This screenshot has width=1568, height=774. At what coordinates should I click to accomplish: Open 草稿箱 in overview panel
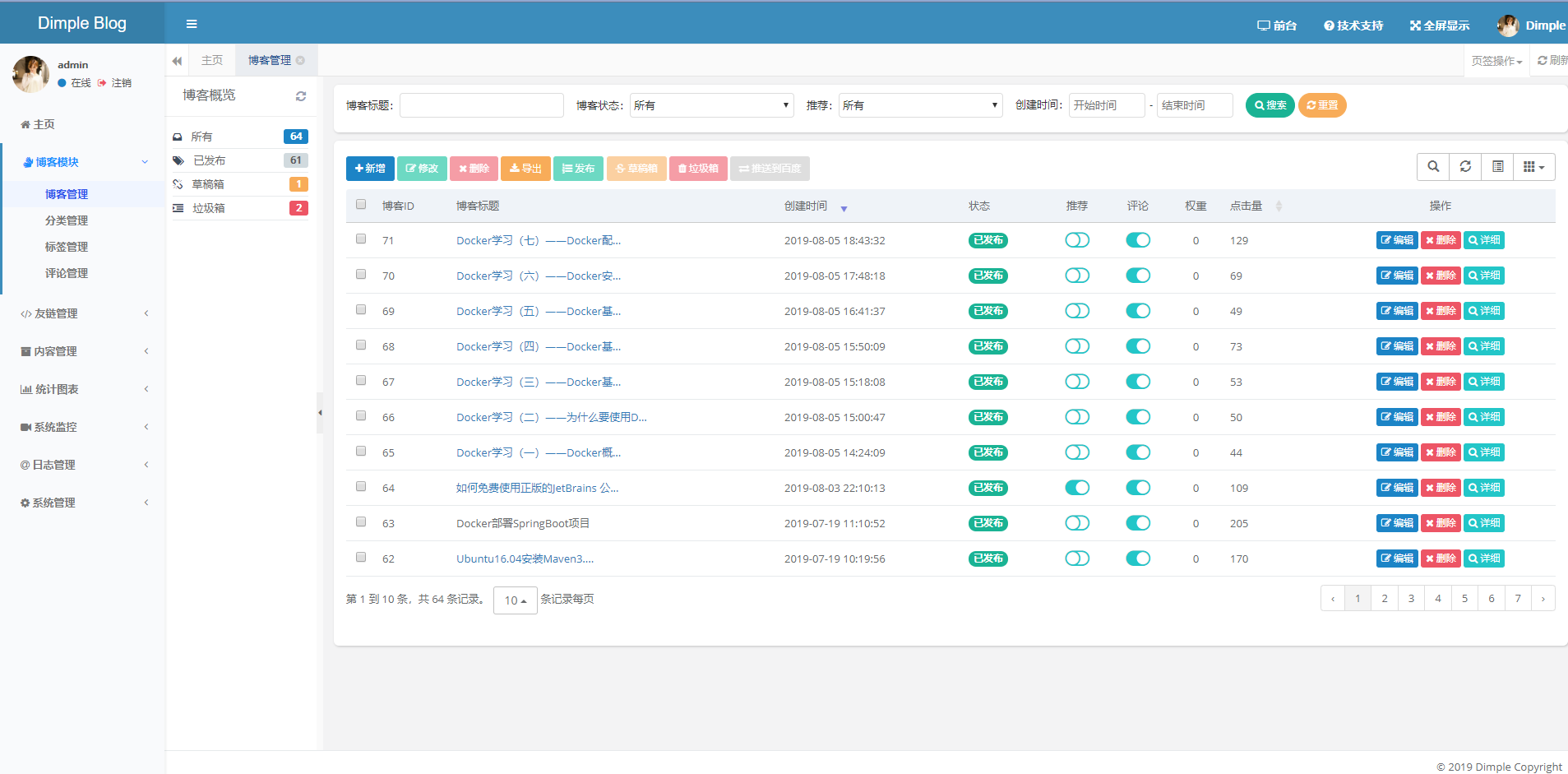[x=239, y=184]
